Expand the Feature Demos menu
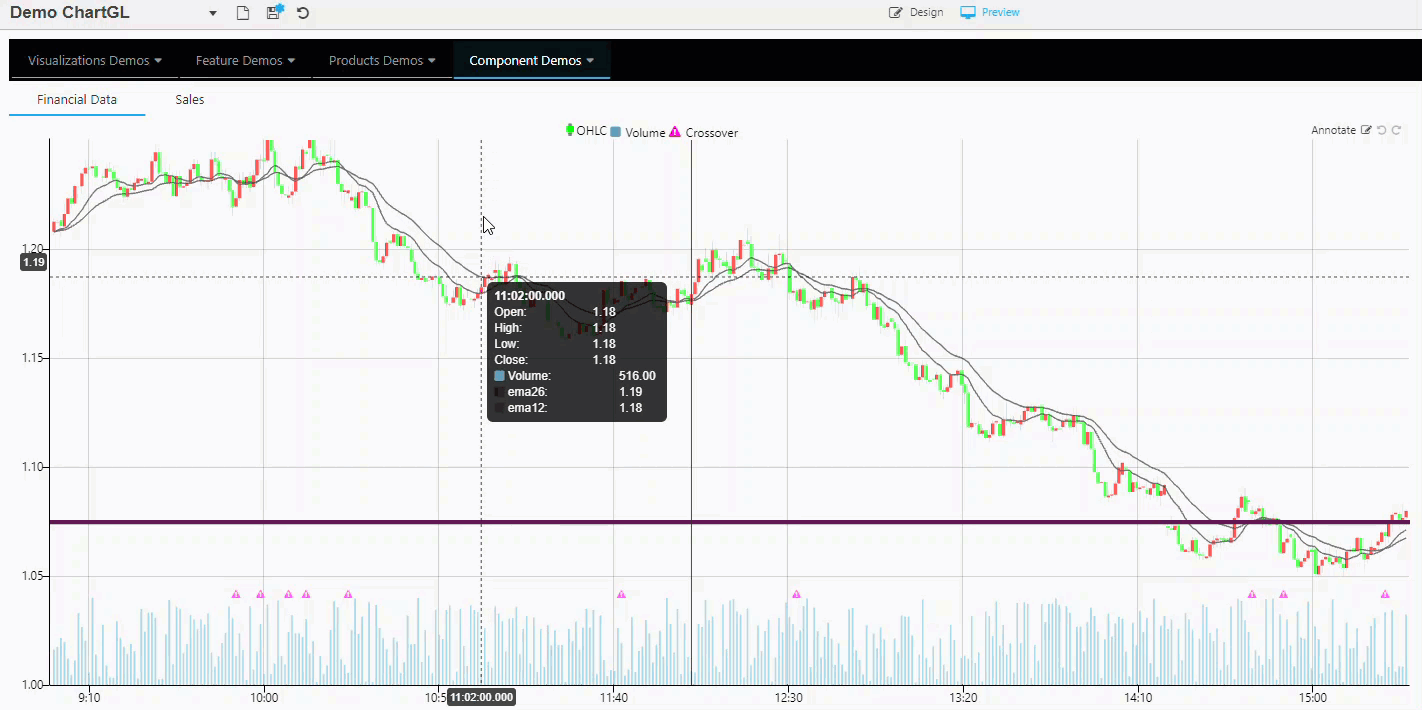 click(x=245, y=60)
